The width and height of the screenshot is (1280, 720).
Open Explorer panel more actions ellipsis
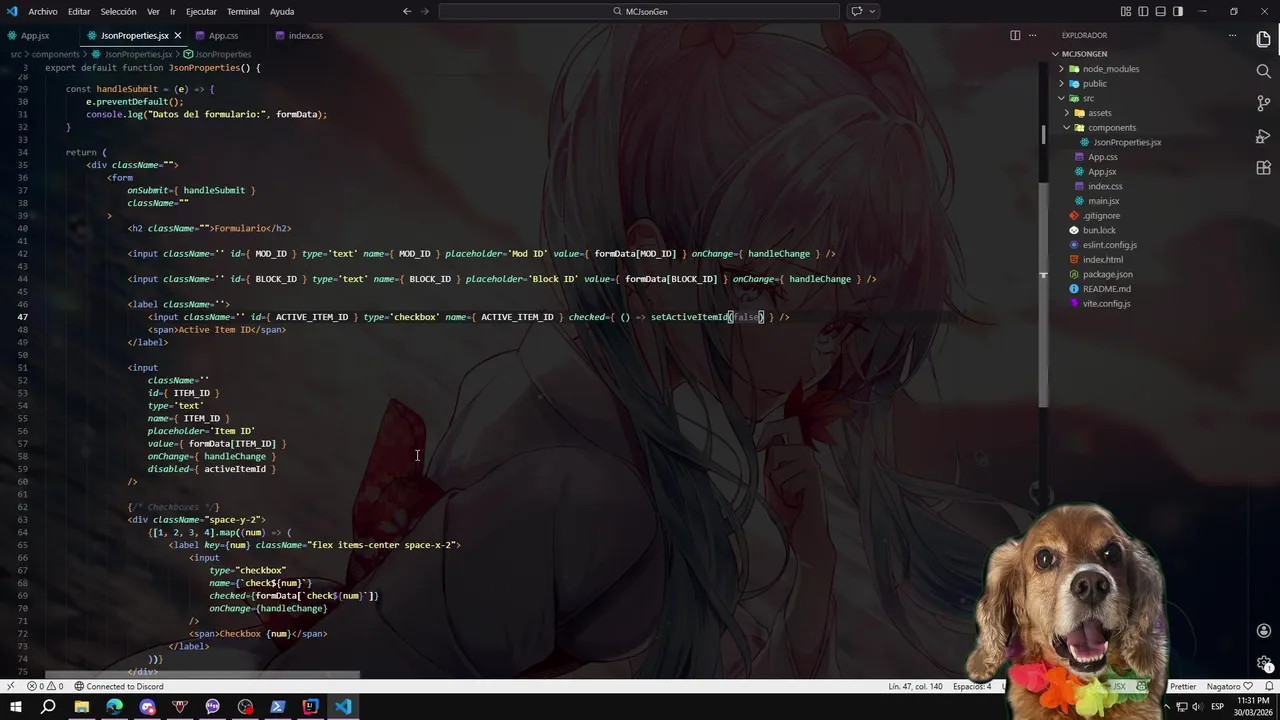coord(1232,35)
